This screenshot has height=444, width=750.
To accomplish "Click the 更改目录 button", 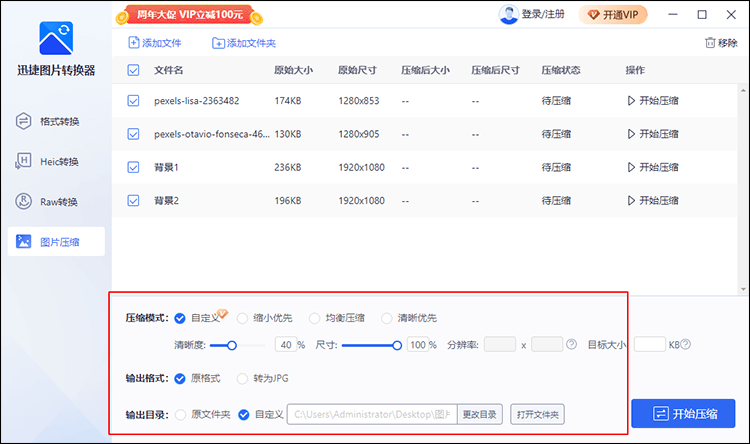I will click(x=481, y=414).
